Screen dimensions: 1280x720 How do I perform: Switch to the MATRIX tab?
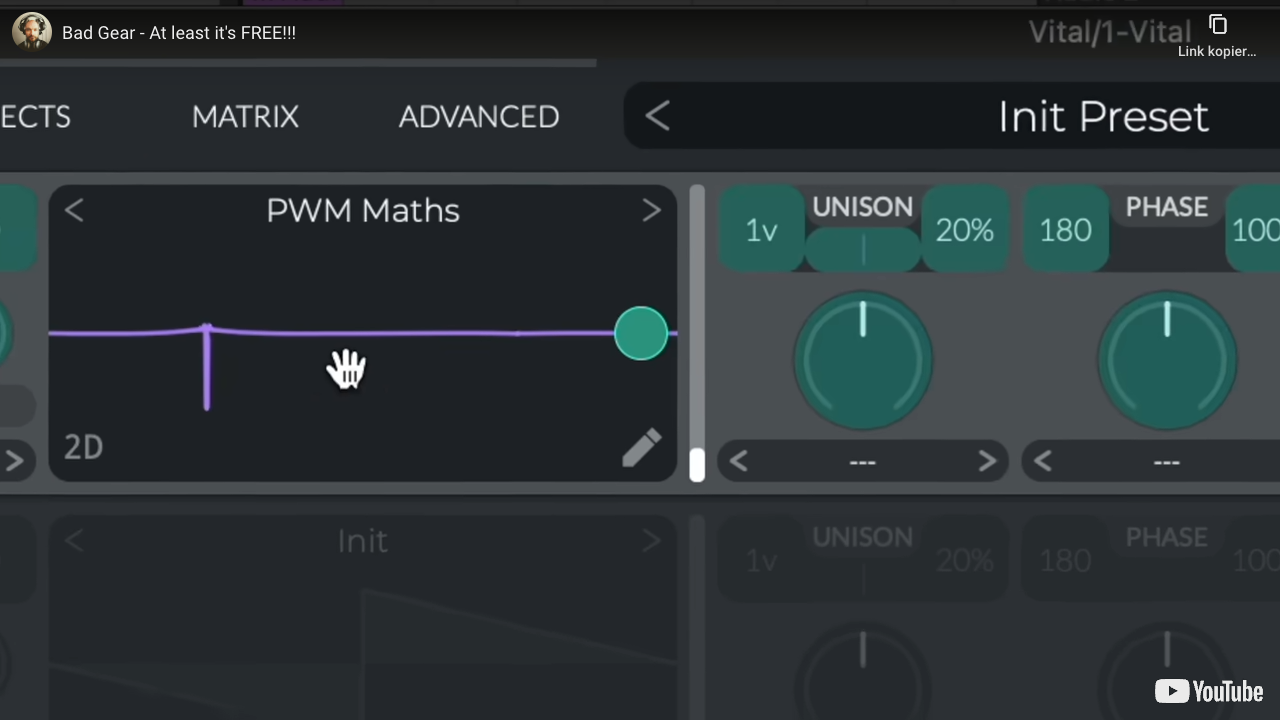tap(245, 116)
